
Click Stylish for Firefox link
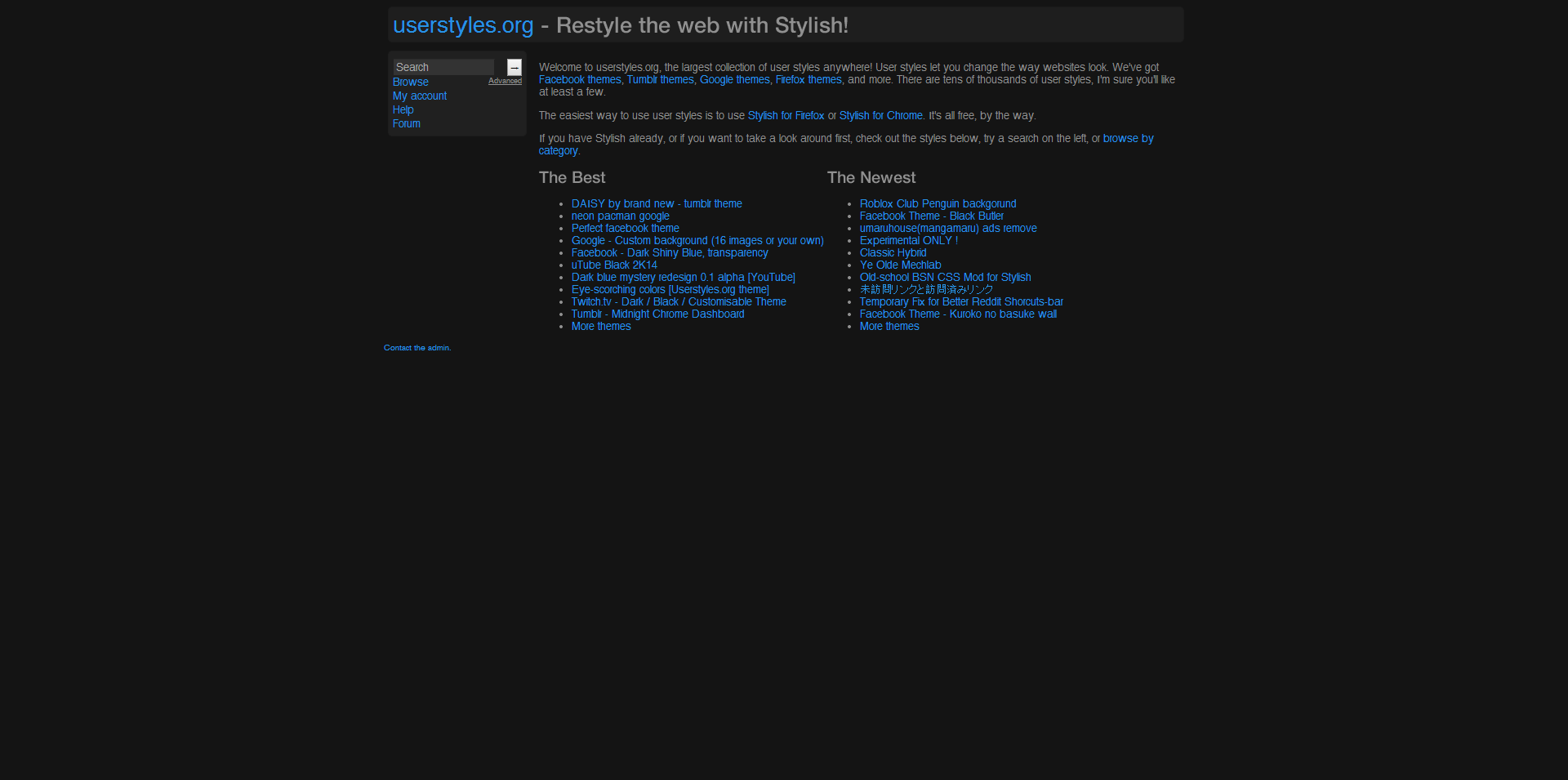786,115
